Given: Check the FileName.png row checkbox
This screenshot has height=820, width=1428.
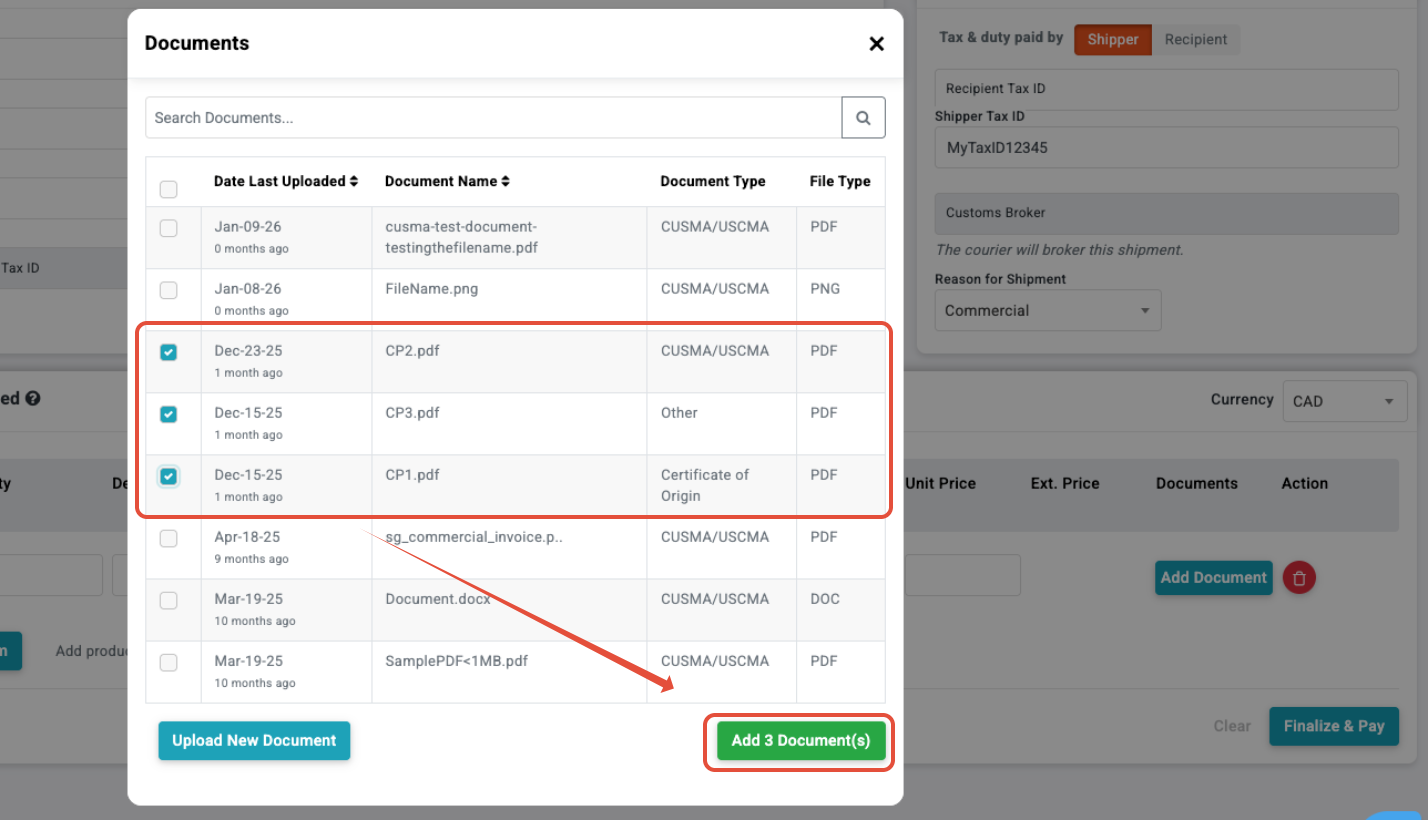Looking at the screenshot, I should 169,290.
